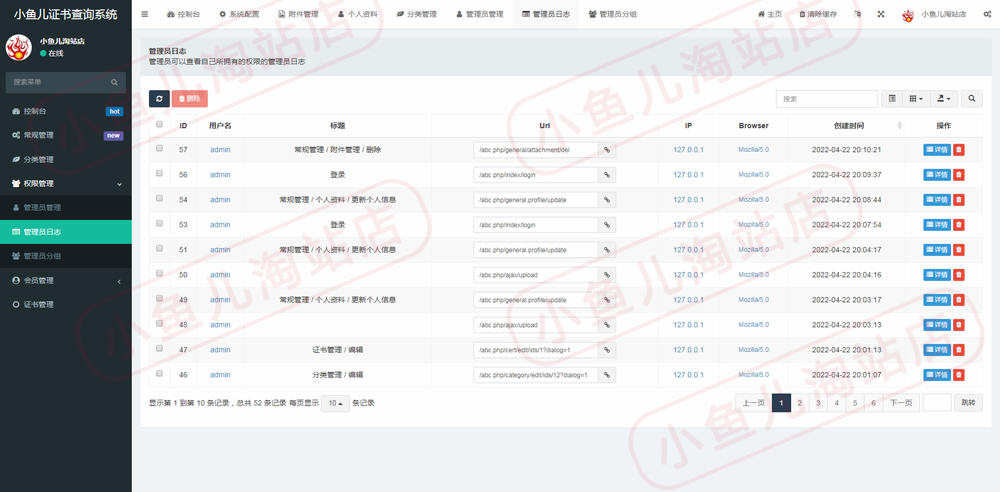Viewport: 1000px width, 492px height.
Task: Click the link icon beside attachment/del Url
Action: (607, 150)
